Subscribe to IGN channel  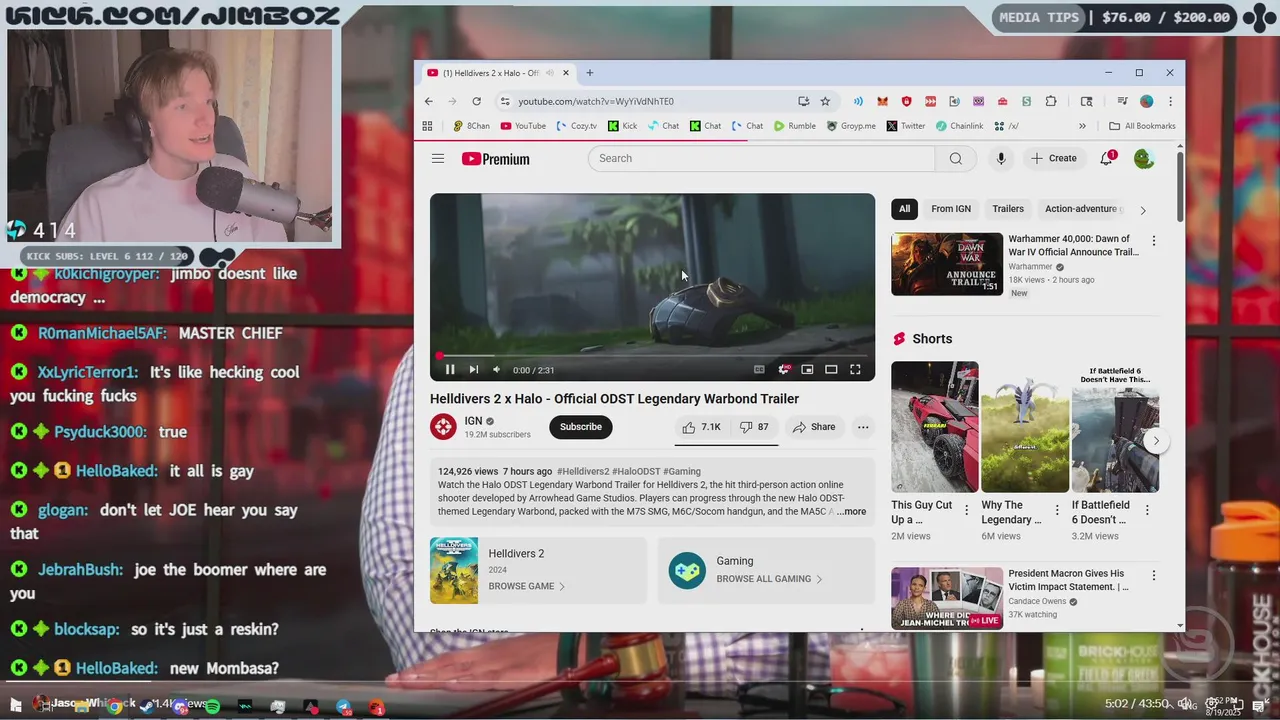(581, 427)
